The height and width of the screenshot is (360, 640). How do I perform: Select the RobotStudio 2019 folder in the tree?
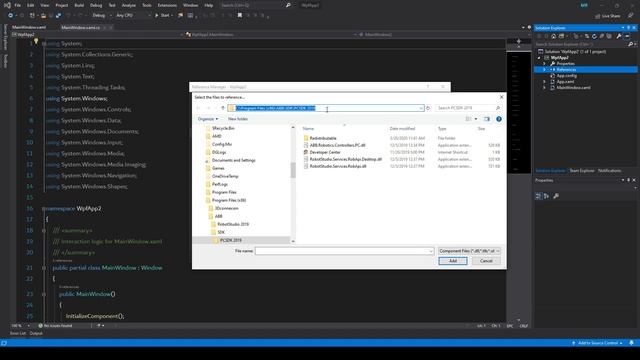pyautogui.click(x=233, y=224)
